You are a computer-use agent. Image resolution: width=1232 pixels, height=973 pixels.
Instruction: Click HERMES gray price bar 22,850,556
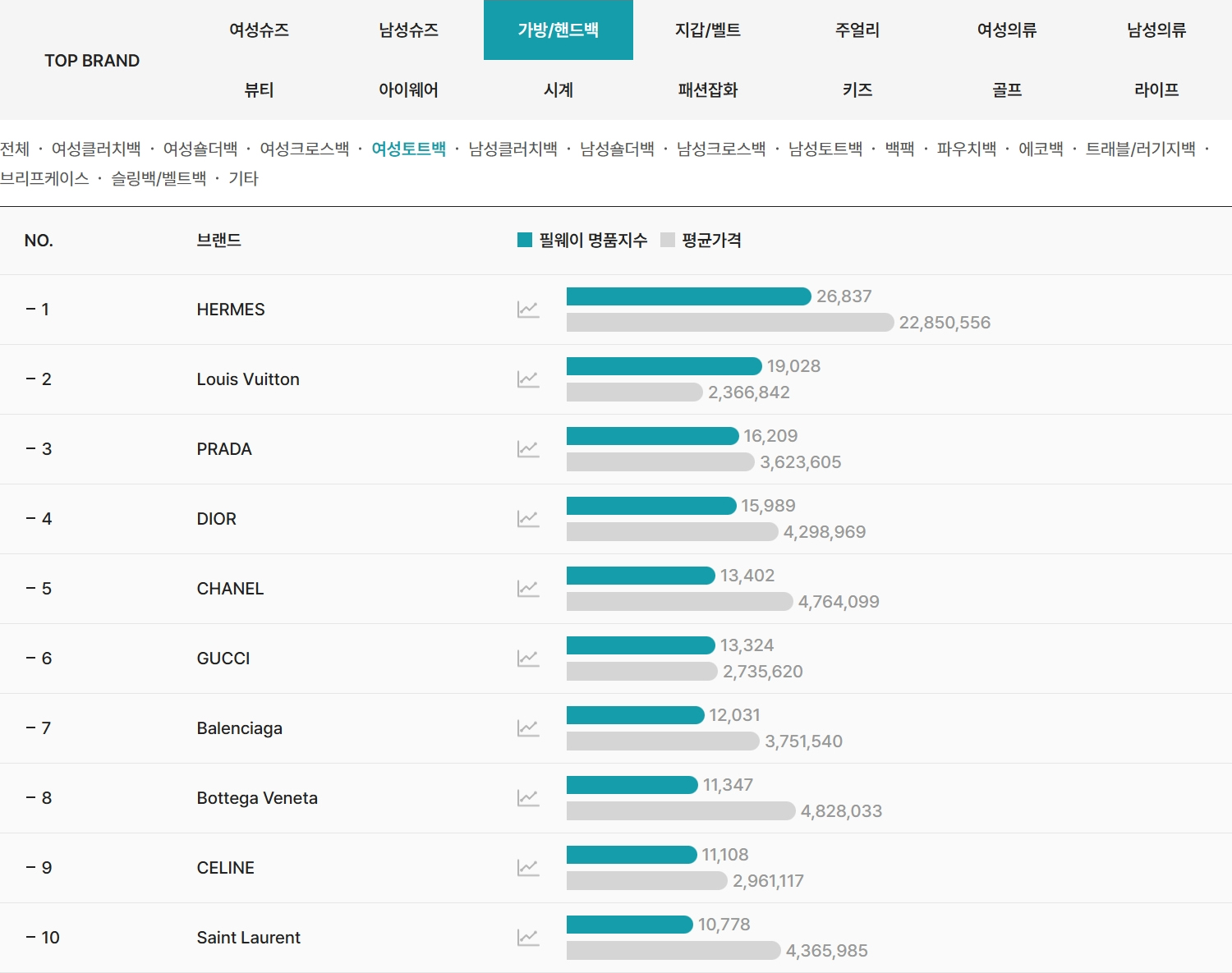point(730,323)
